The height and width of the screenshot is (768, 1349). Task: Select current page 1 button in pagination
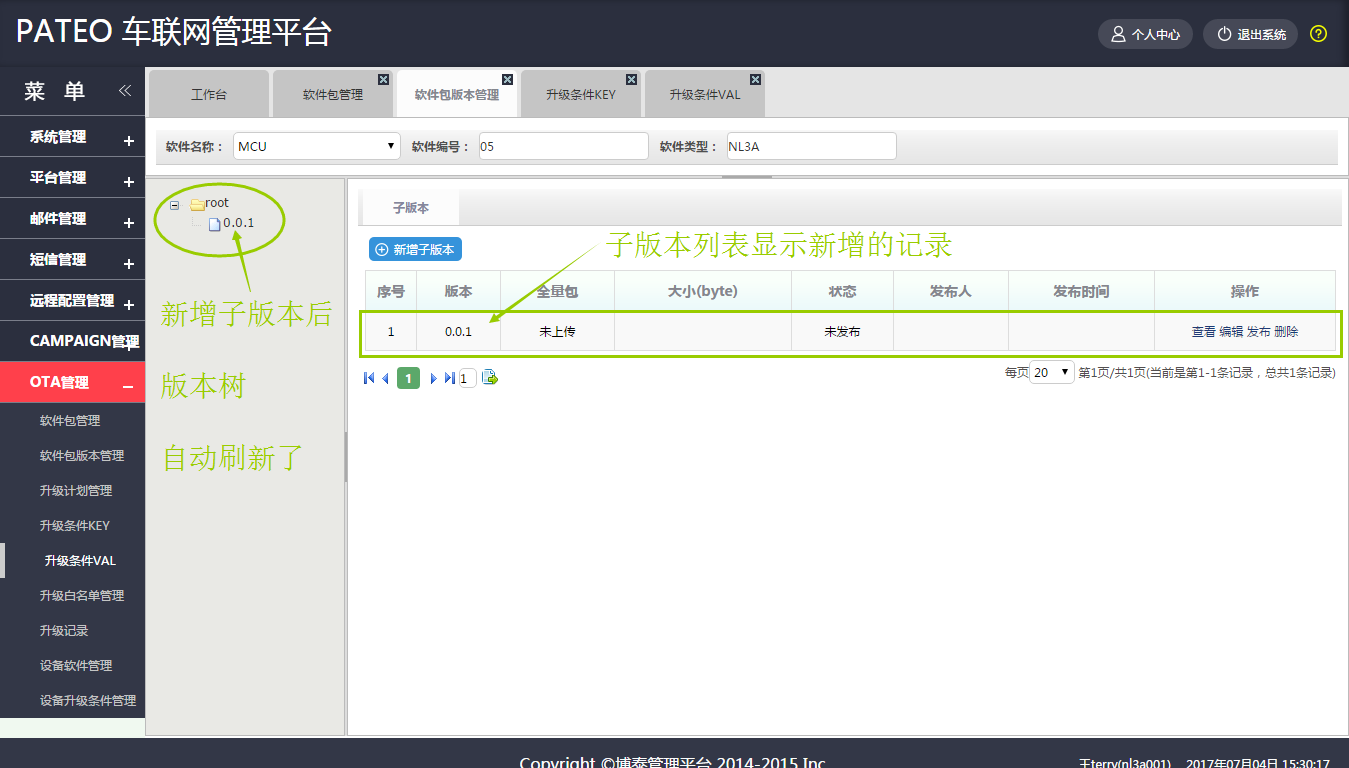pyautogui.click(x=408, y=377)
